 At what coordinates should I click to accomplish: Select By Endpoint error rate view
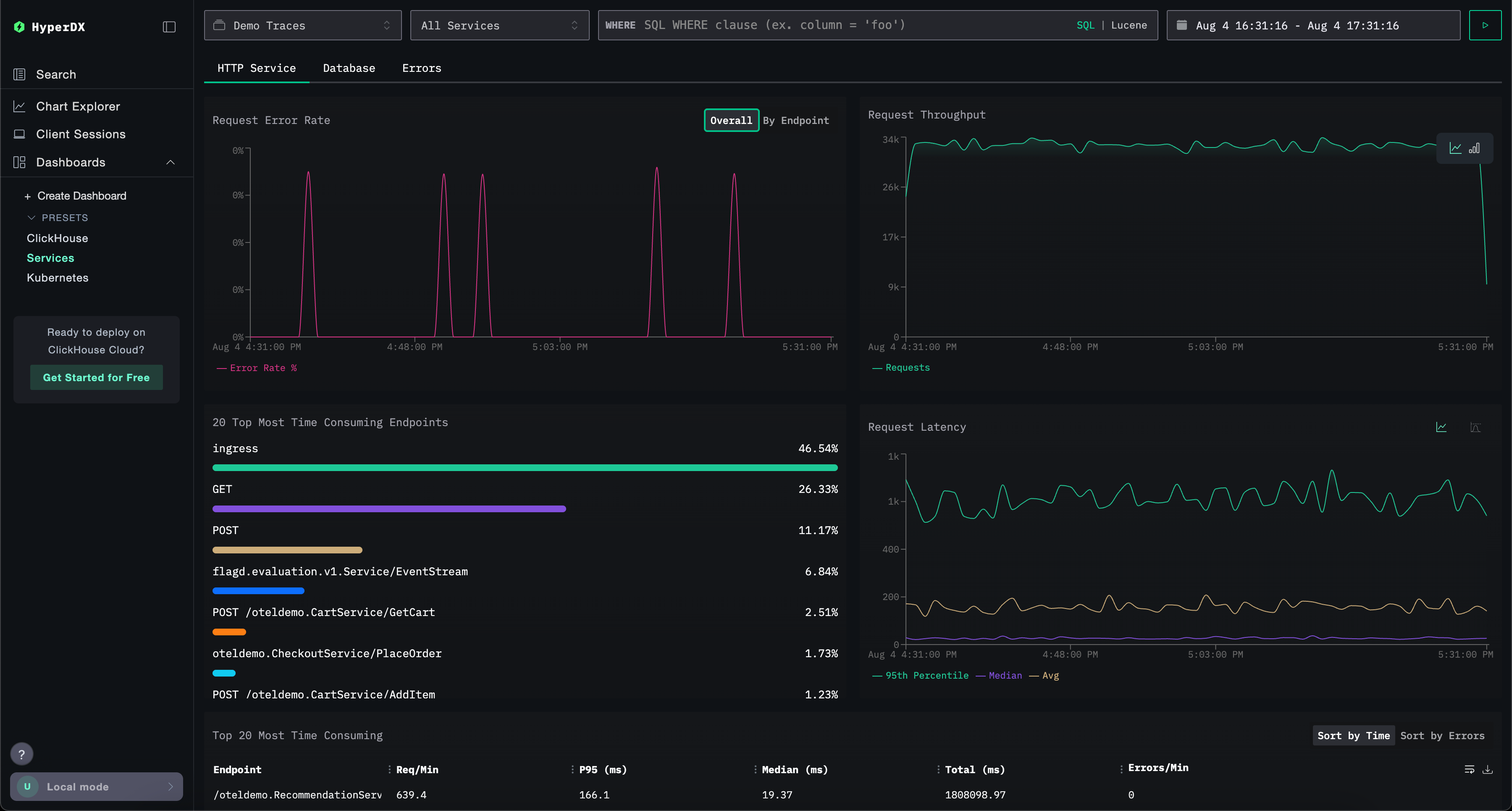coord(795,120)
